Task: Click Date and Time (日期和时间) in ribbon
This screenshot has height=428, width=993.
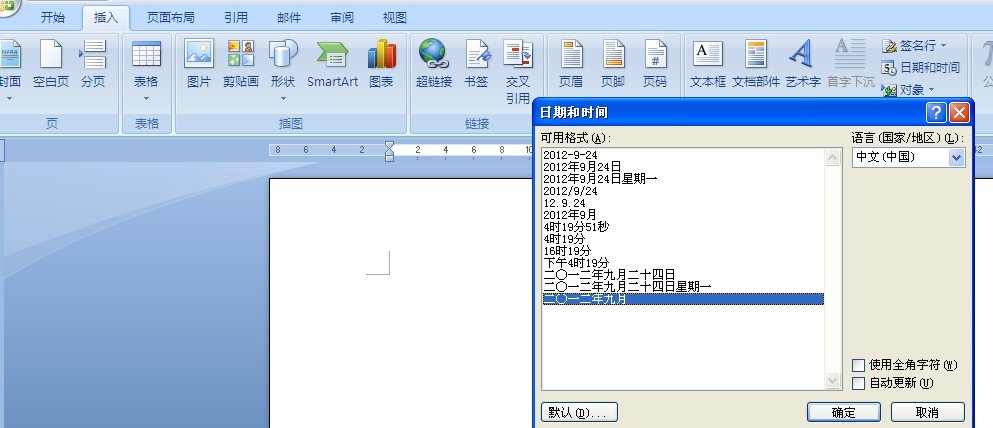Action: point(921,67)
